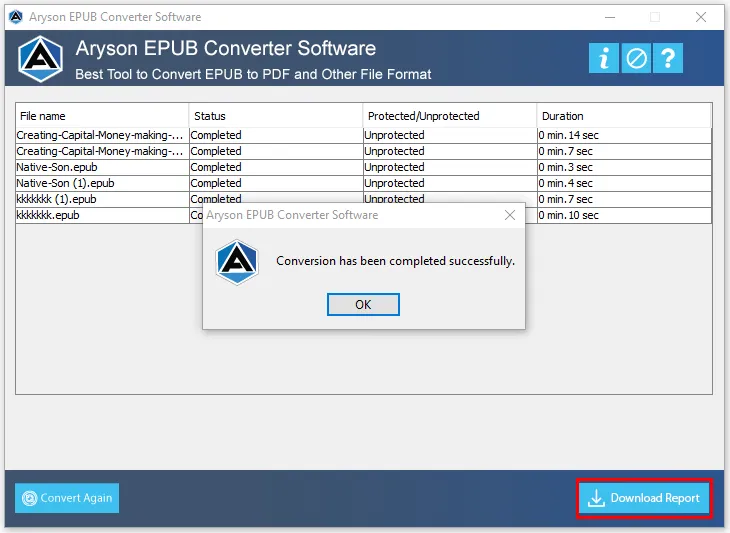Open the info icon in header
The image size is (730, 533).
pyautogui.click(x=603, y=58)
